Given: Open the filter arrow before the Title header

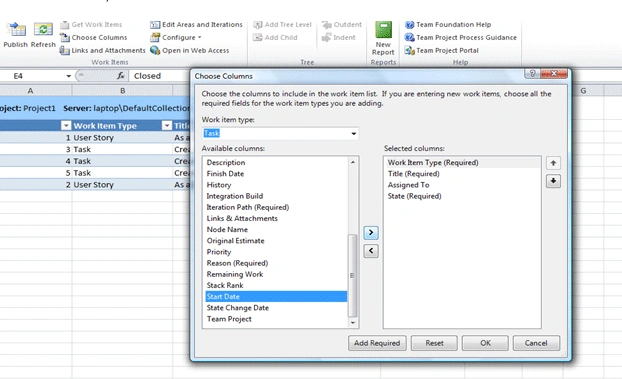Looking at the screenshot, I should pos(167,126).
